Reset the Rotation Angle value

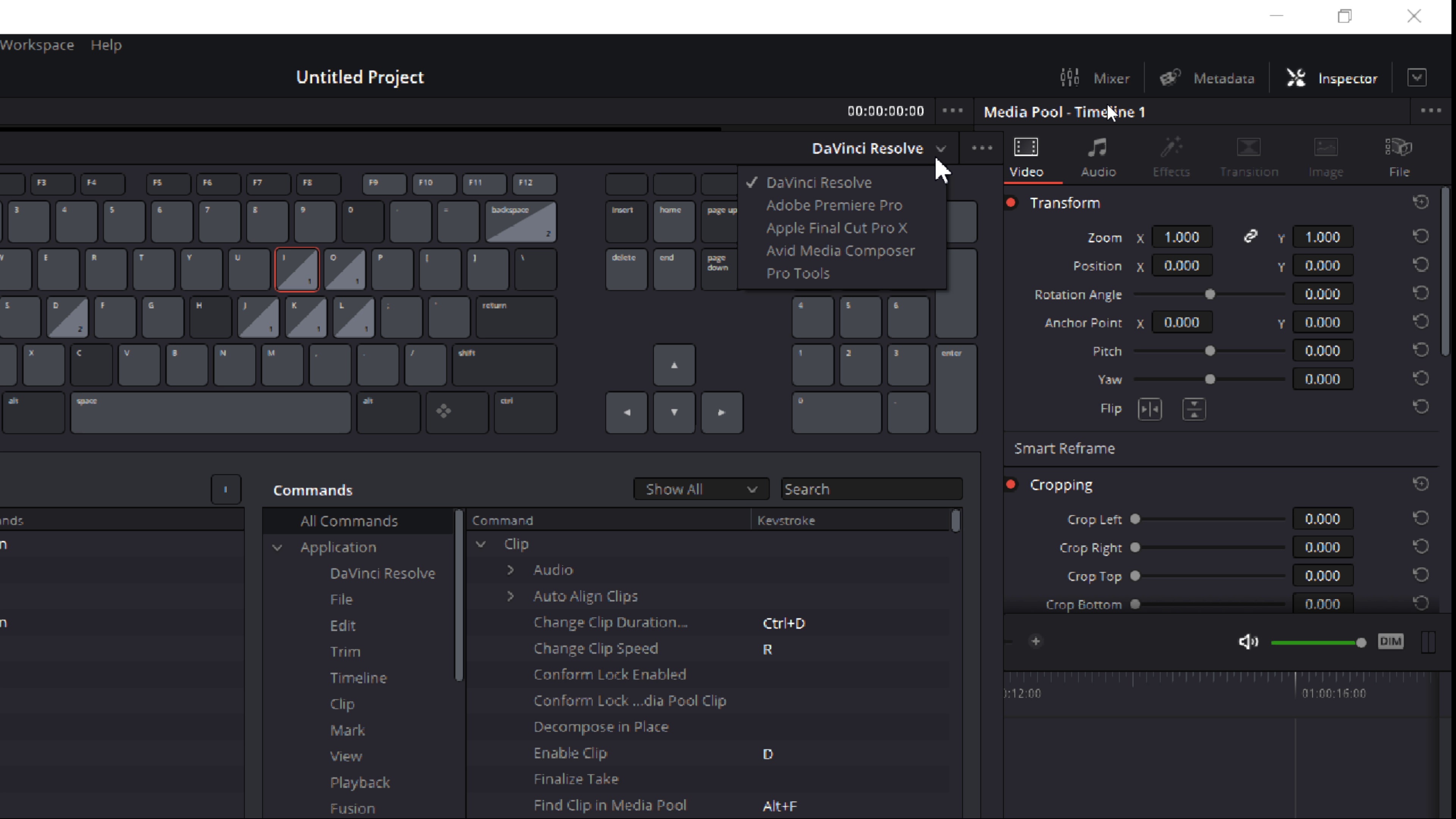(1420, 293)
